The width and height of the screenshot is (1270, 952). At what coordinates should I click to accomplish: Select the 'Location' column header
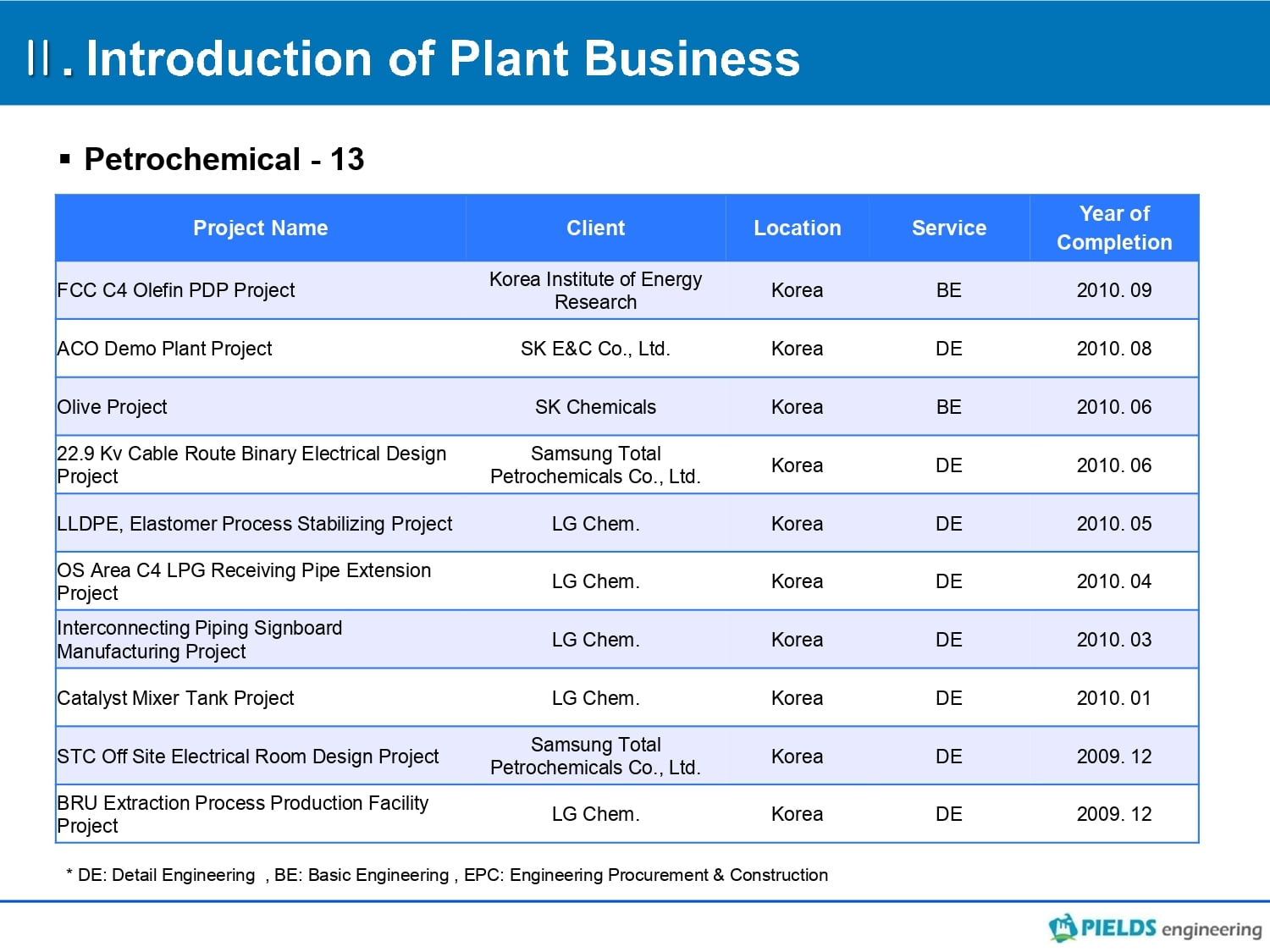pyautogui.click(x=797, y=228)
